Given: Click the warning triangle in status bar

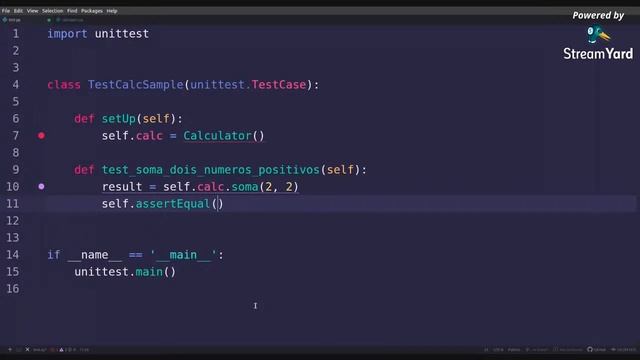Looking at the screenshot, I should (61, 349).
